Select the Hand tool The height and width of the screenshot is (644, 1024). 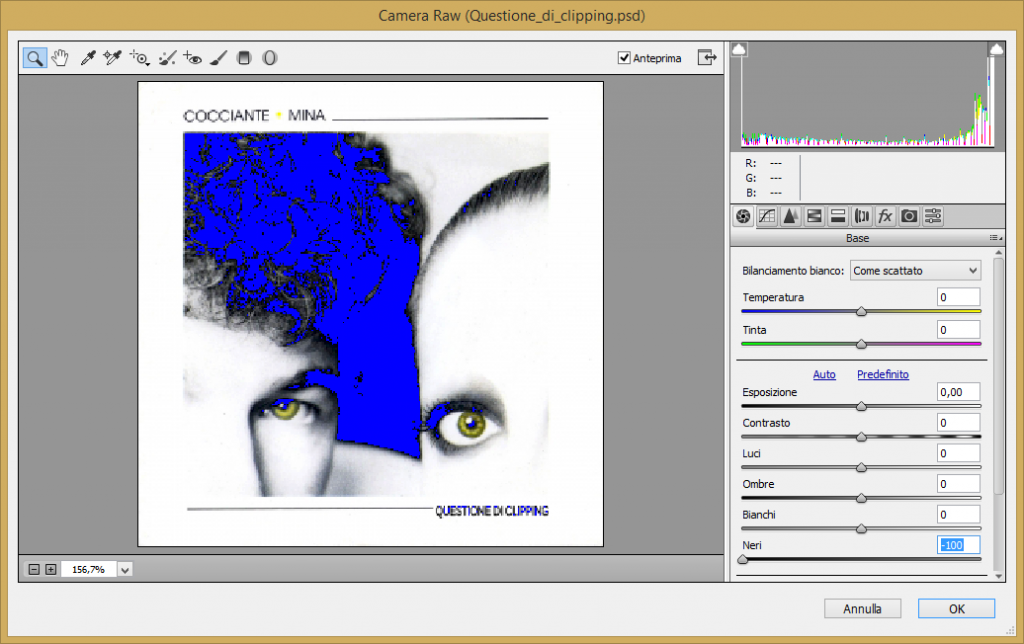(x=60, y=58)
